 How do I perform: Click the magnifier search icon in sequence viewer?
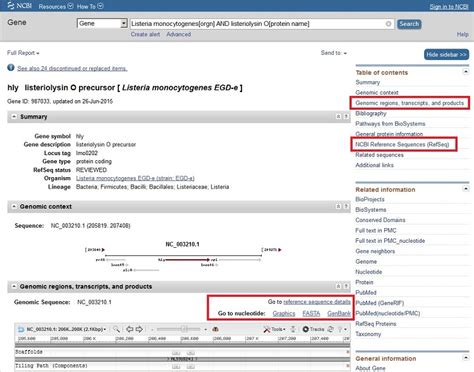point(116,329)
